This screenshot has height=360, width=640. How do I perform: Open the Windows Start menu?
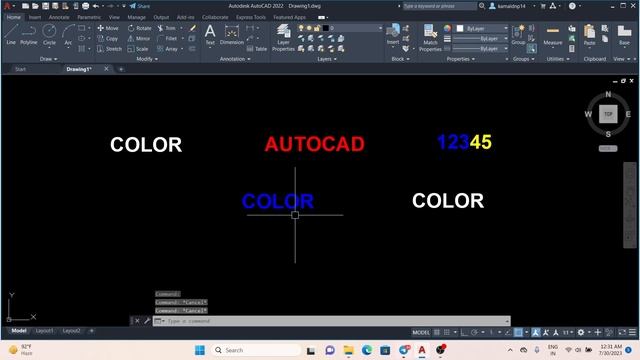[x=200, y=350]
